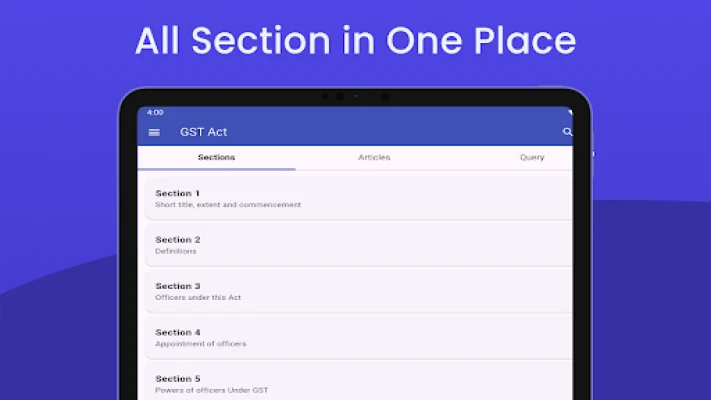Open the Section 1 card
The width and height of the screenshot is (711, 400).
358,199
